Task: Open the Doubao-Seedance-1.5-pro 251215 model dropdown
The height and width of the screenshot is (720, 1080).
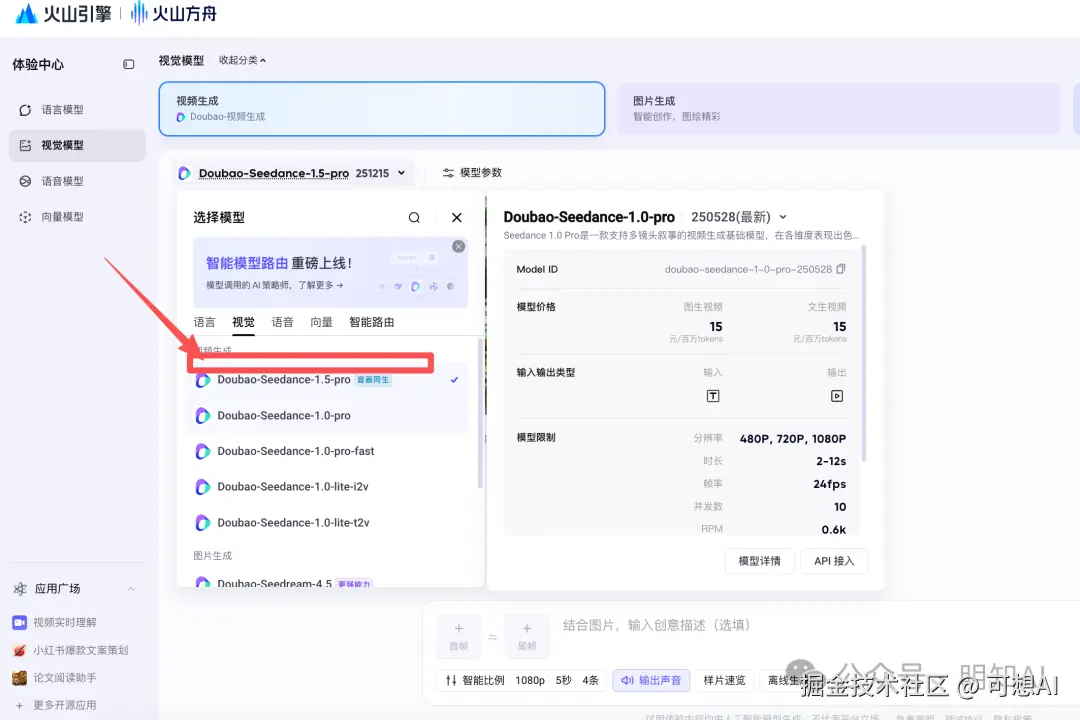Action: [293, 173]
